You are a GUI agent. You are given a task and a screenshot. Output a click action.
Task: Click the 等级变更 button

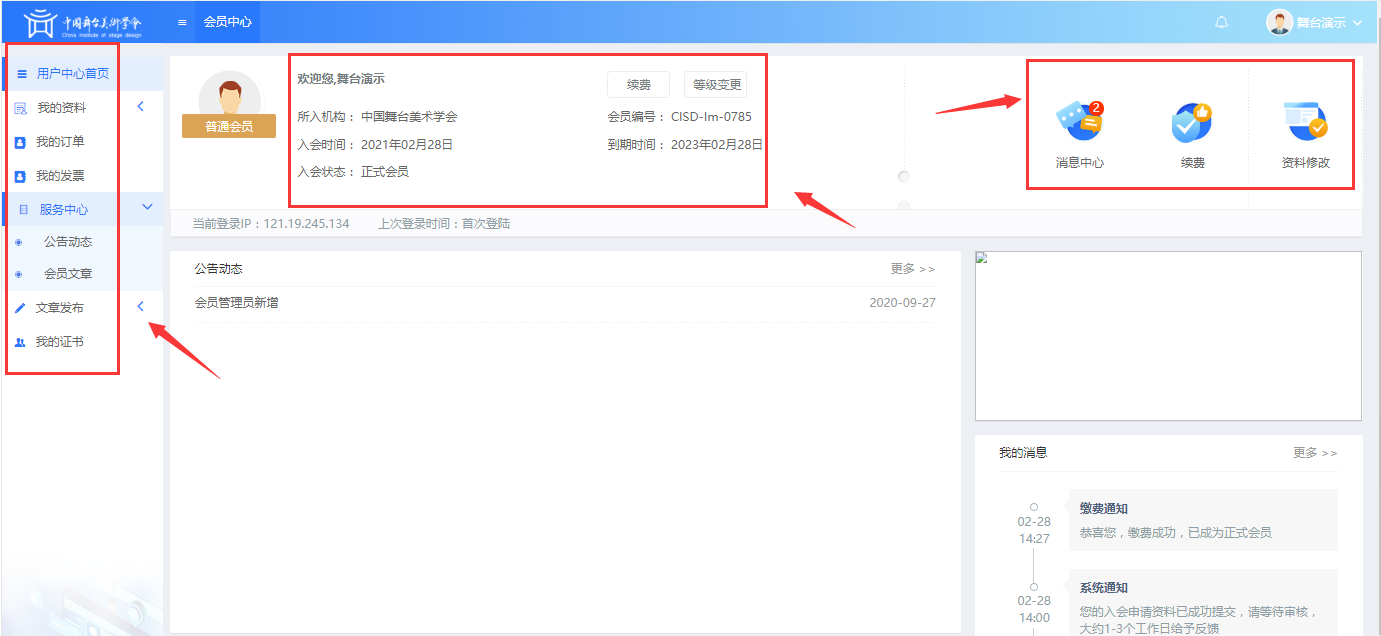[715, 85]
